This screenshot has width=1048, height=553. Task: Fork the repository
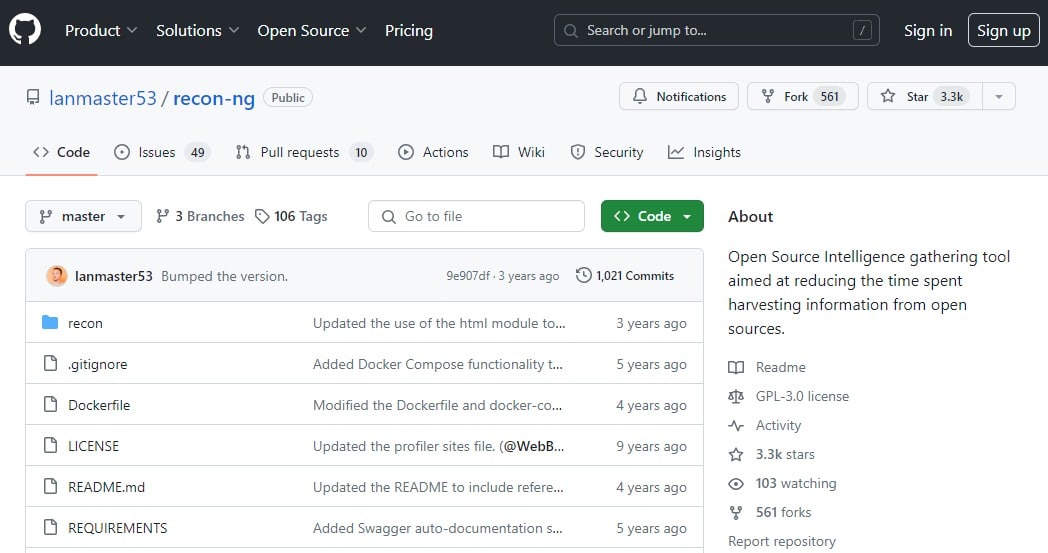coord(803,96)
